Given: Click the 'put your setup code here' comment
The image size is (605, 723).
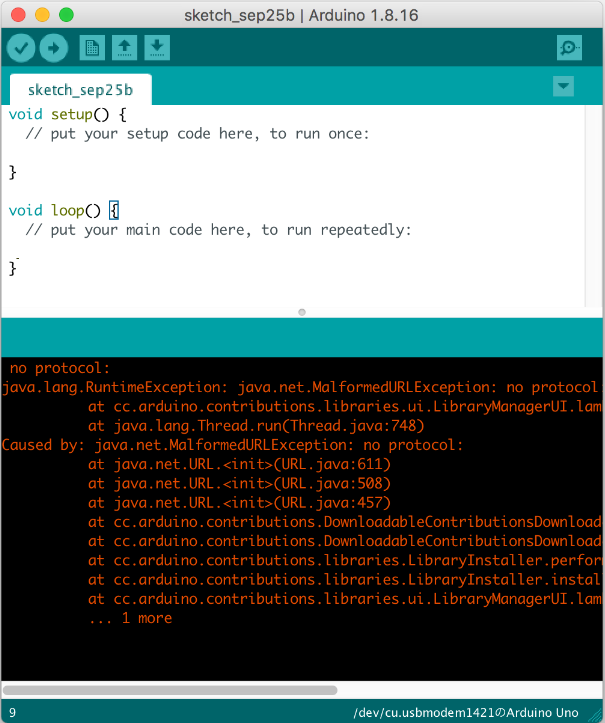Looking at the screenshot, I should coord(197,134).
